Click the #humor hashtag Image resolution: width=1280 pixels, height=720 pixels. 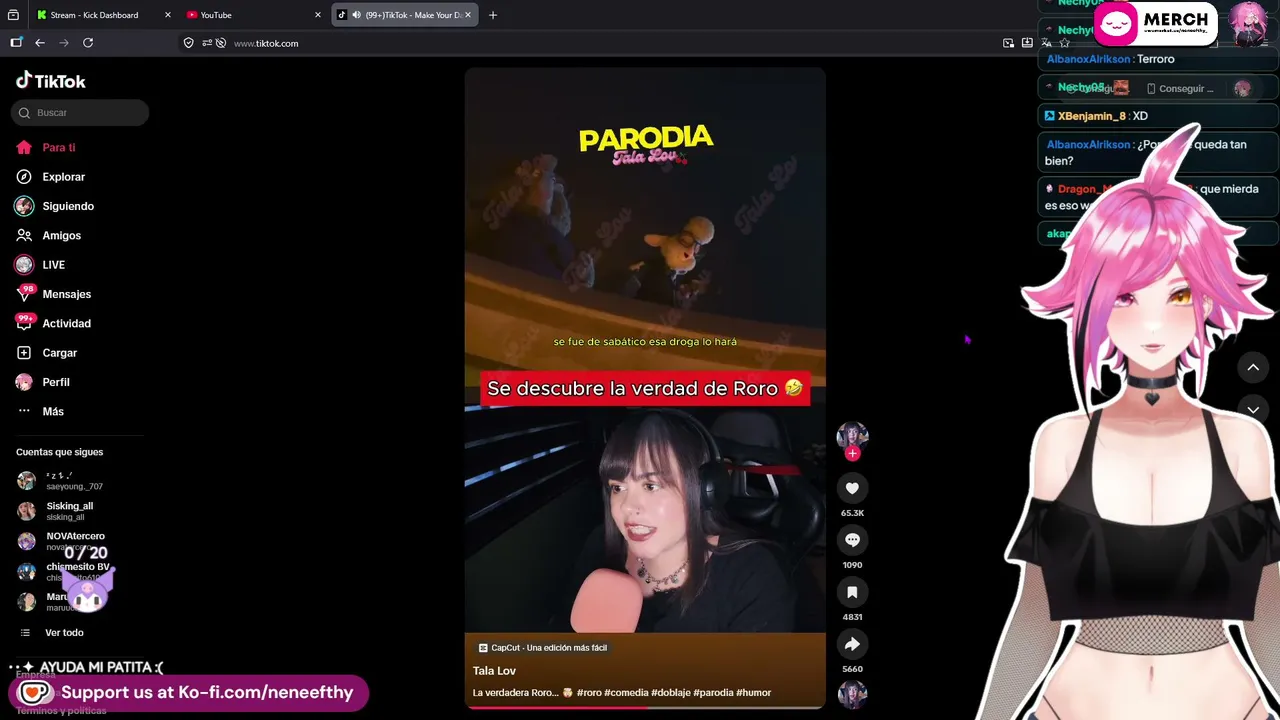(754, 693)
